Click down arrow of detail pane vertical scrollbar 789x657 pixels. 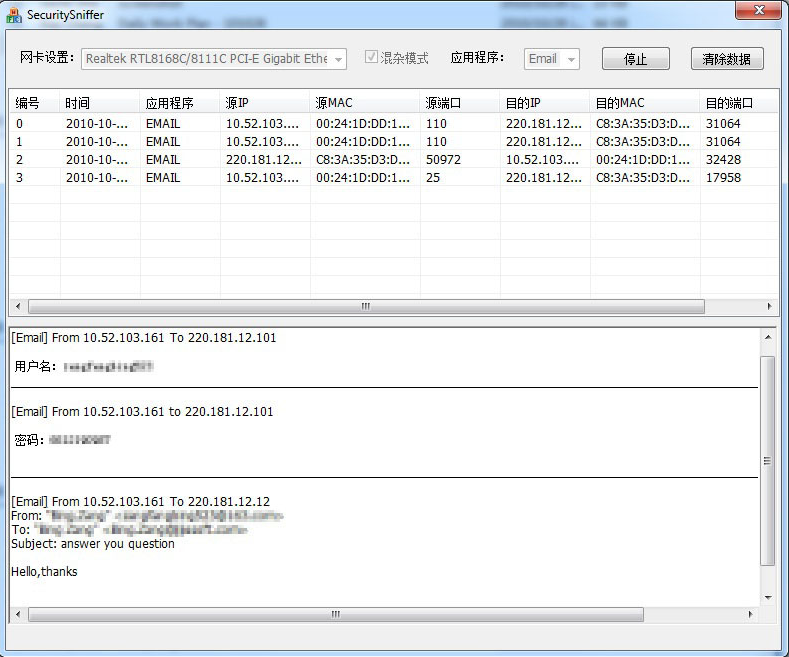coord(768,597)
